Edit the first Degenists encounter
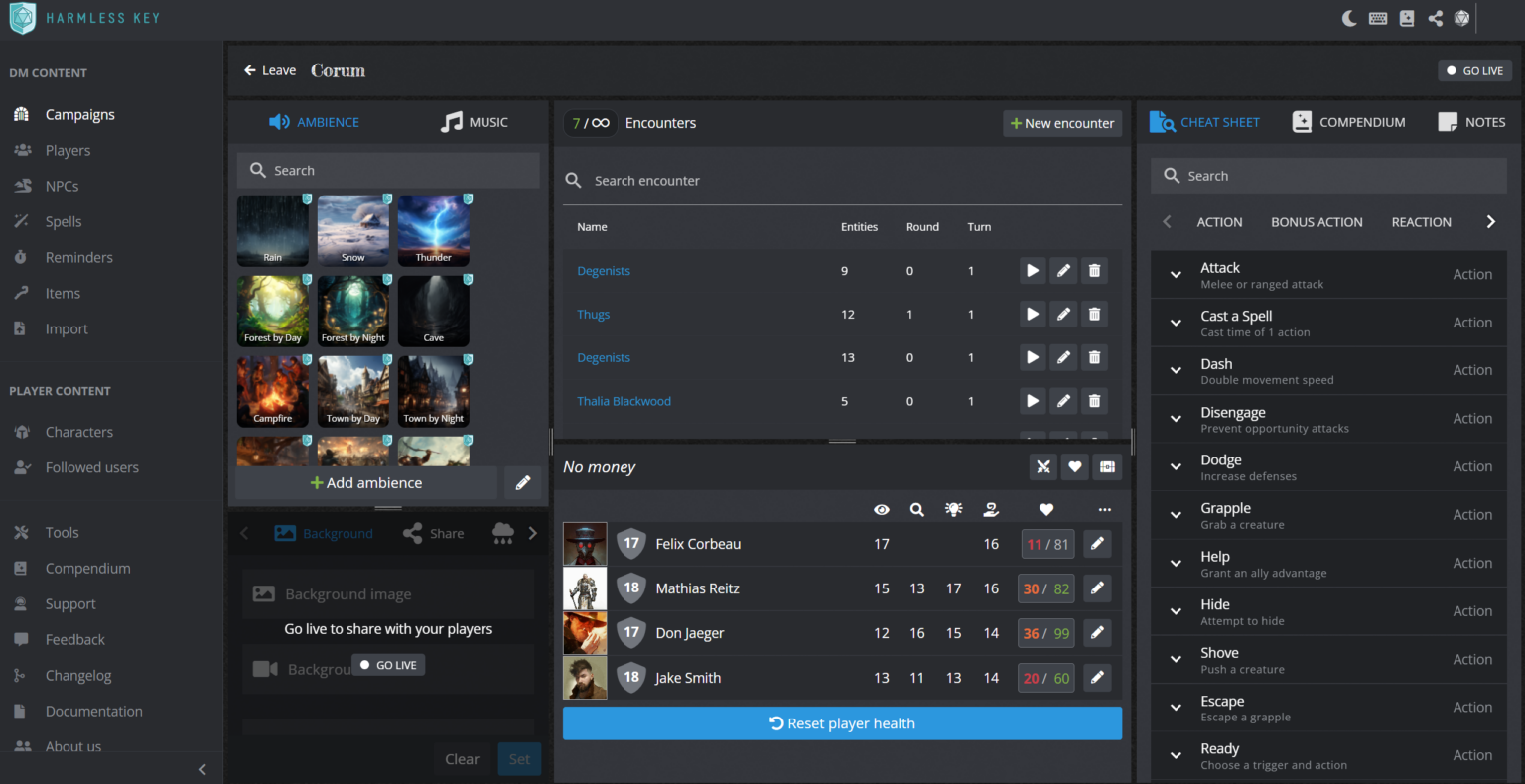 (x=1063, y=270)
